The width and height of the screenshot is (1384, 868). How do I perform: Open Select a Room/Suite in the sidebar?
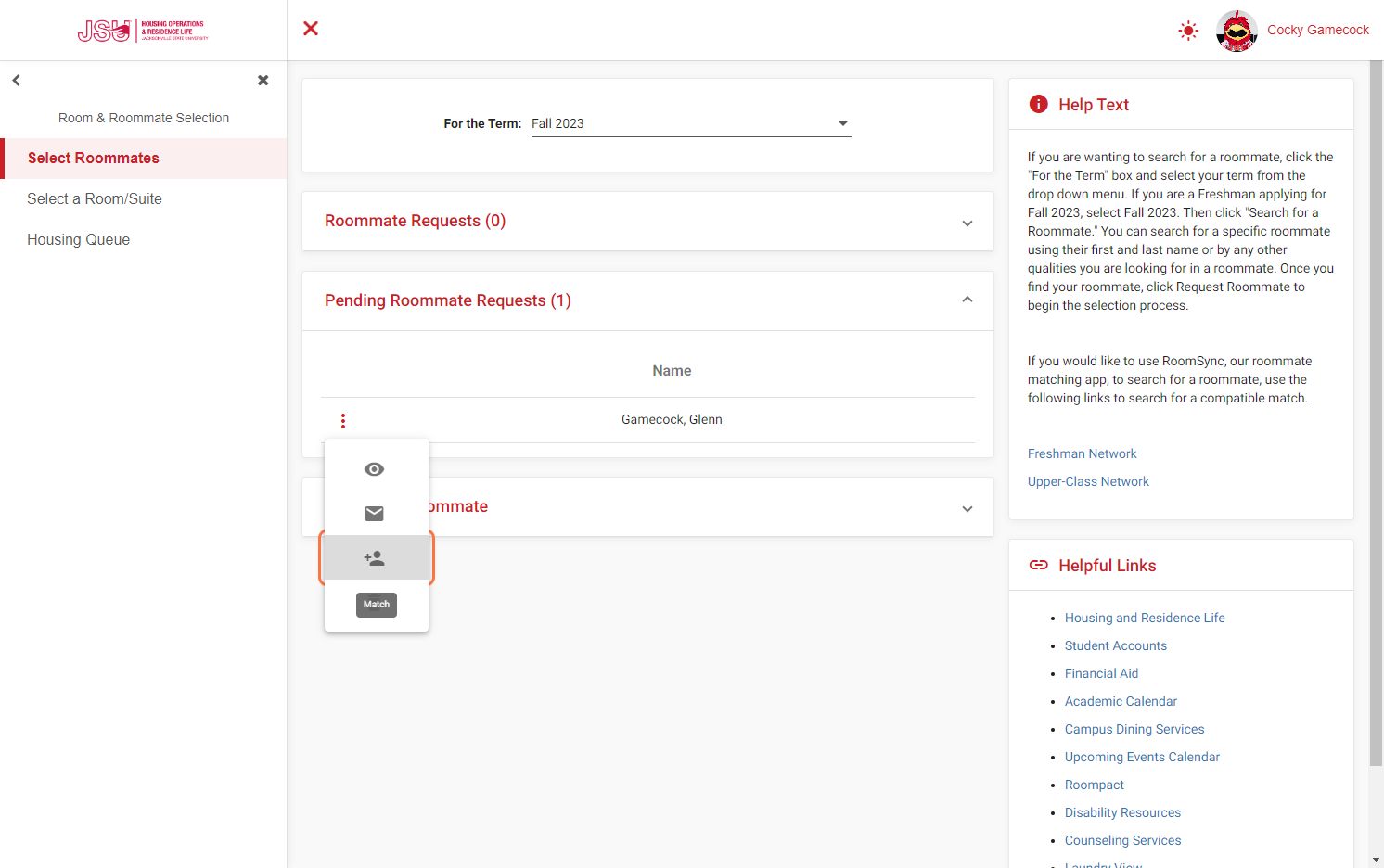click(x=144, y=199)
